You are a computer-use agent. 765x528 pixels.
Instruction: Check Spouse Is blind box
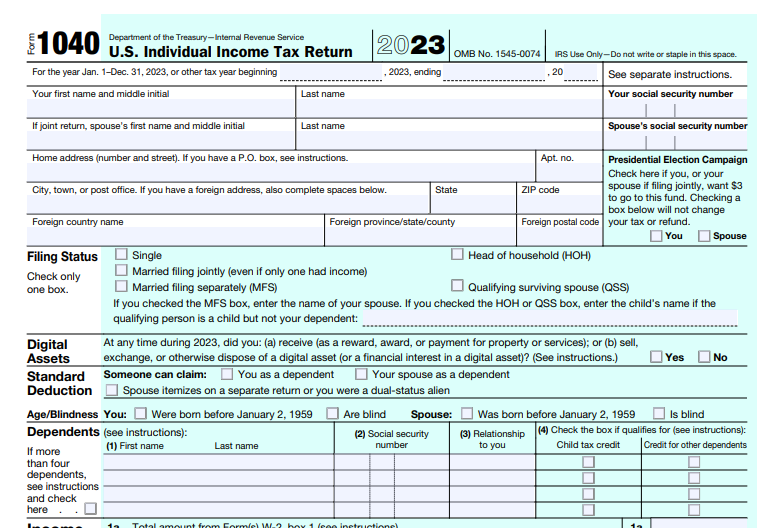pyautogui.click(x=659, y=413)
